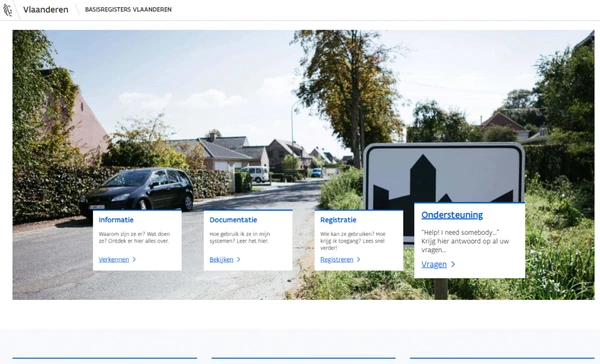This screenshot has width=600, height=364.
Task: Click the arrow beside Registreren
Action: click(x=359, y=260)
